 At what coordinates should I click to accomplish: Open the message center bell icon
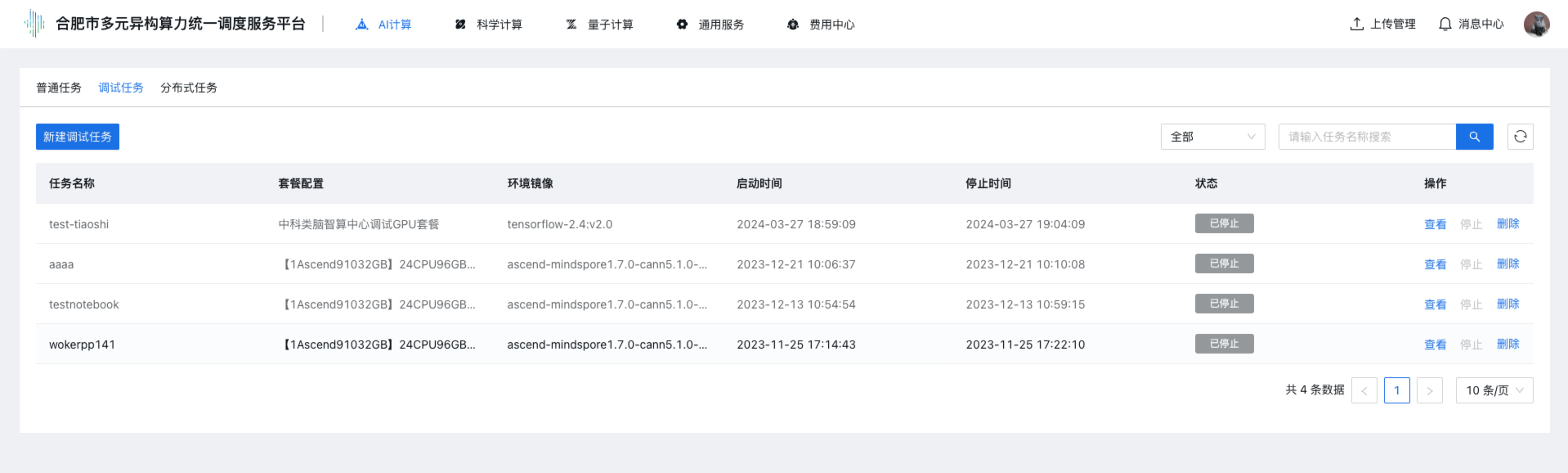coord(1445,25)
